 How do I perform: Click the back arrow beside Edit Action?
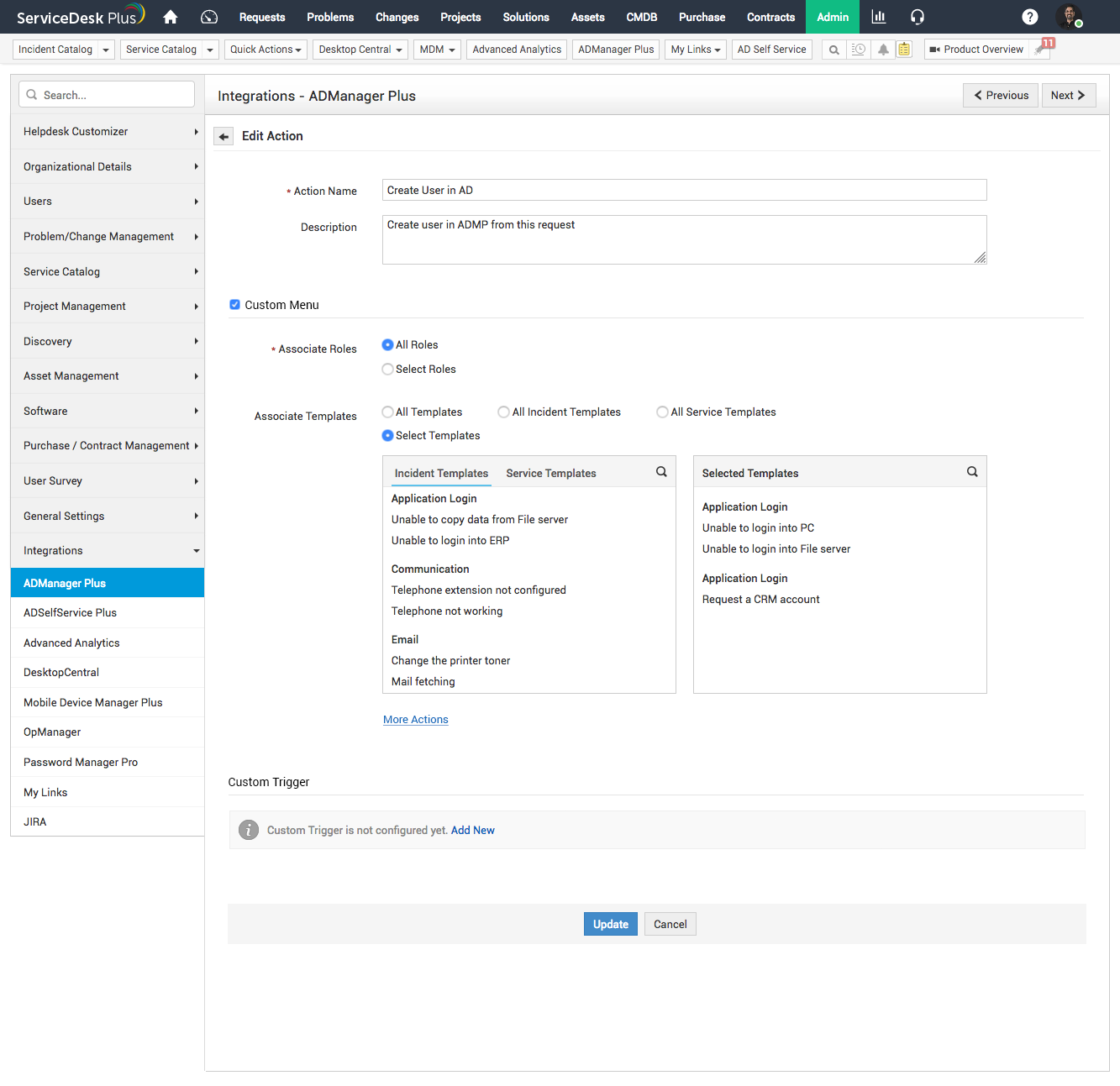pyautogui.click(x=223, y=136)
